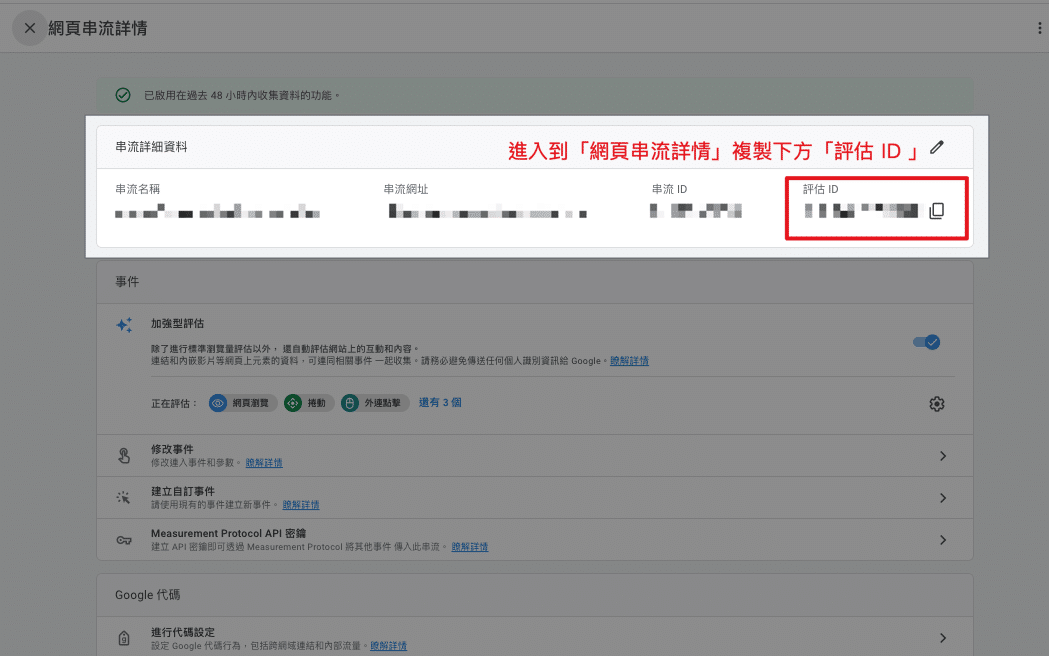Expand the 建立自訂事件 section chevron
The width and height of the screenshot is (1049, 656).
click(x=942, y=497)
